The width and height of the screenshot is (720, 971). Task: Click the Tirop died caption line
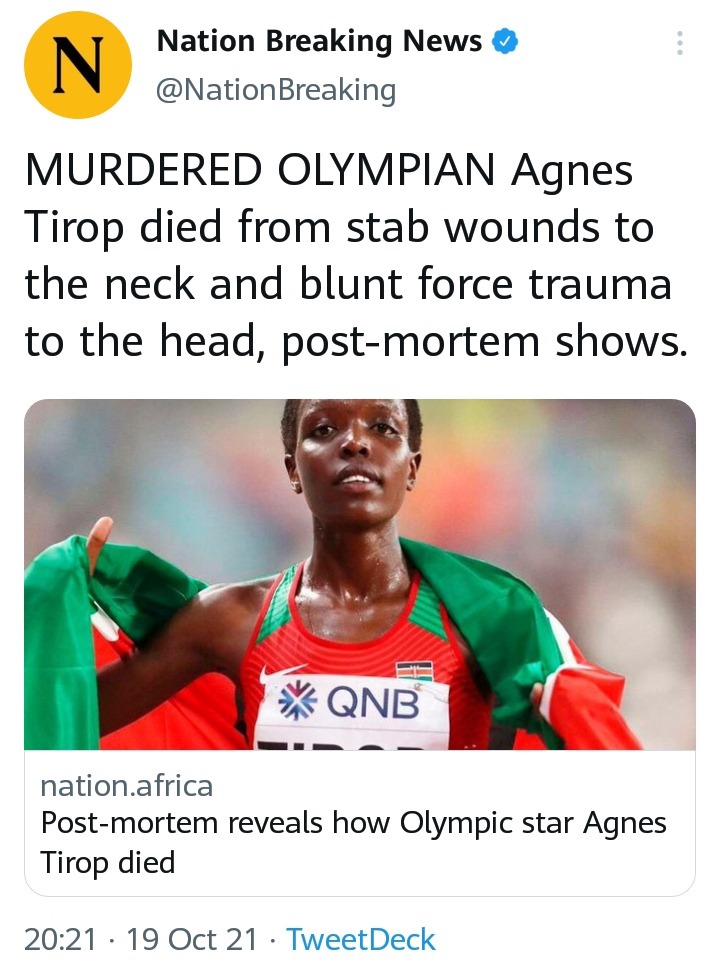[x=108, y=863]
